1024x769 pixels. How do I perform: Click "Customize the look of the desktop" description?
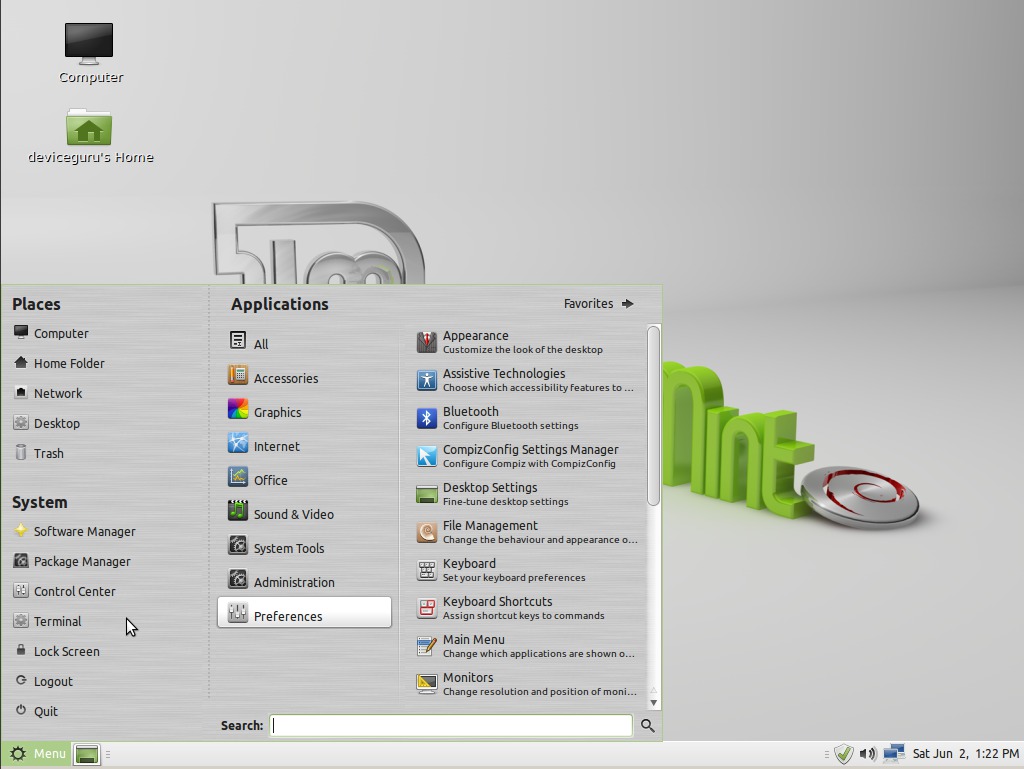(522, 350)
